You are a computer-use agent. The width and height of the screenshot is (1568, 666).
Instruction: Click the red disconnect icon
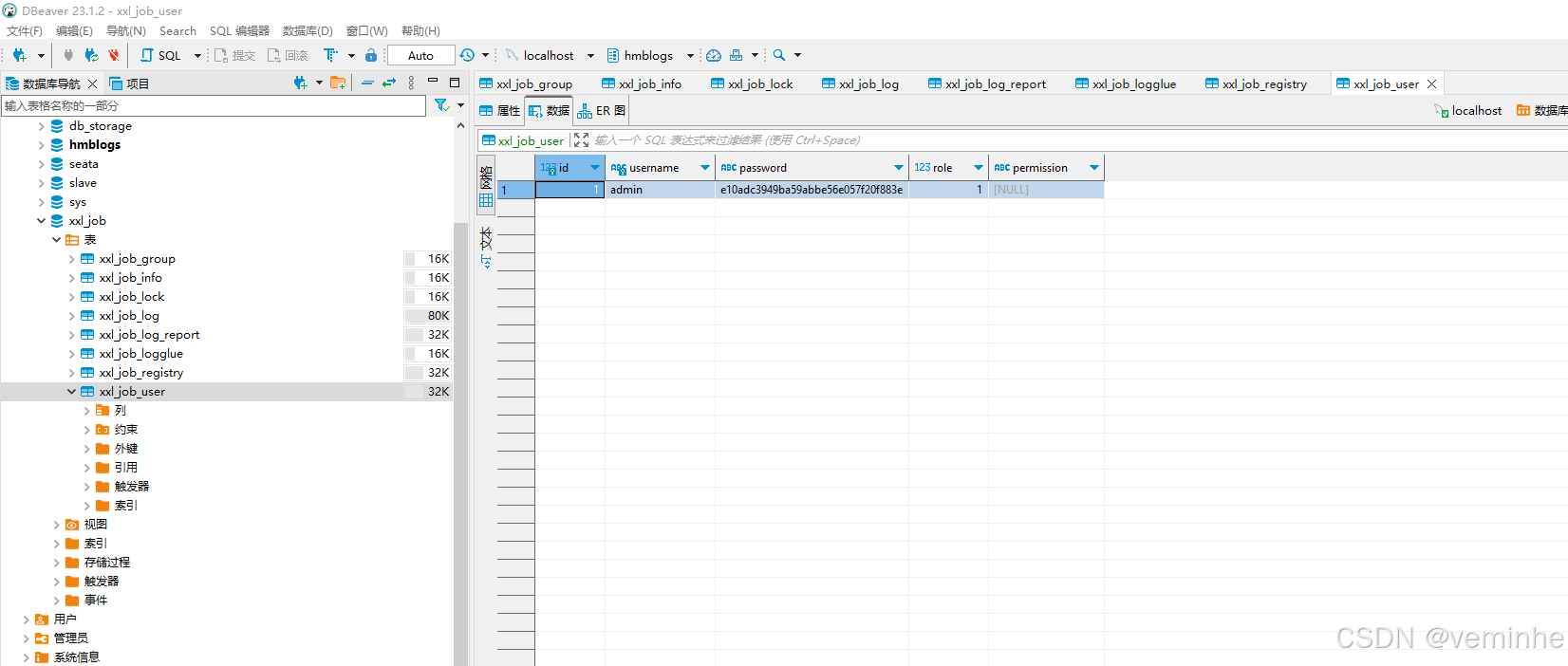114,55
